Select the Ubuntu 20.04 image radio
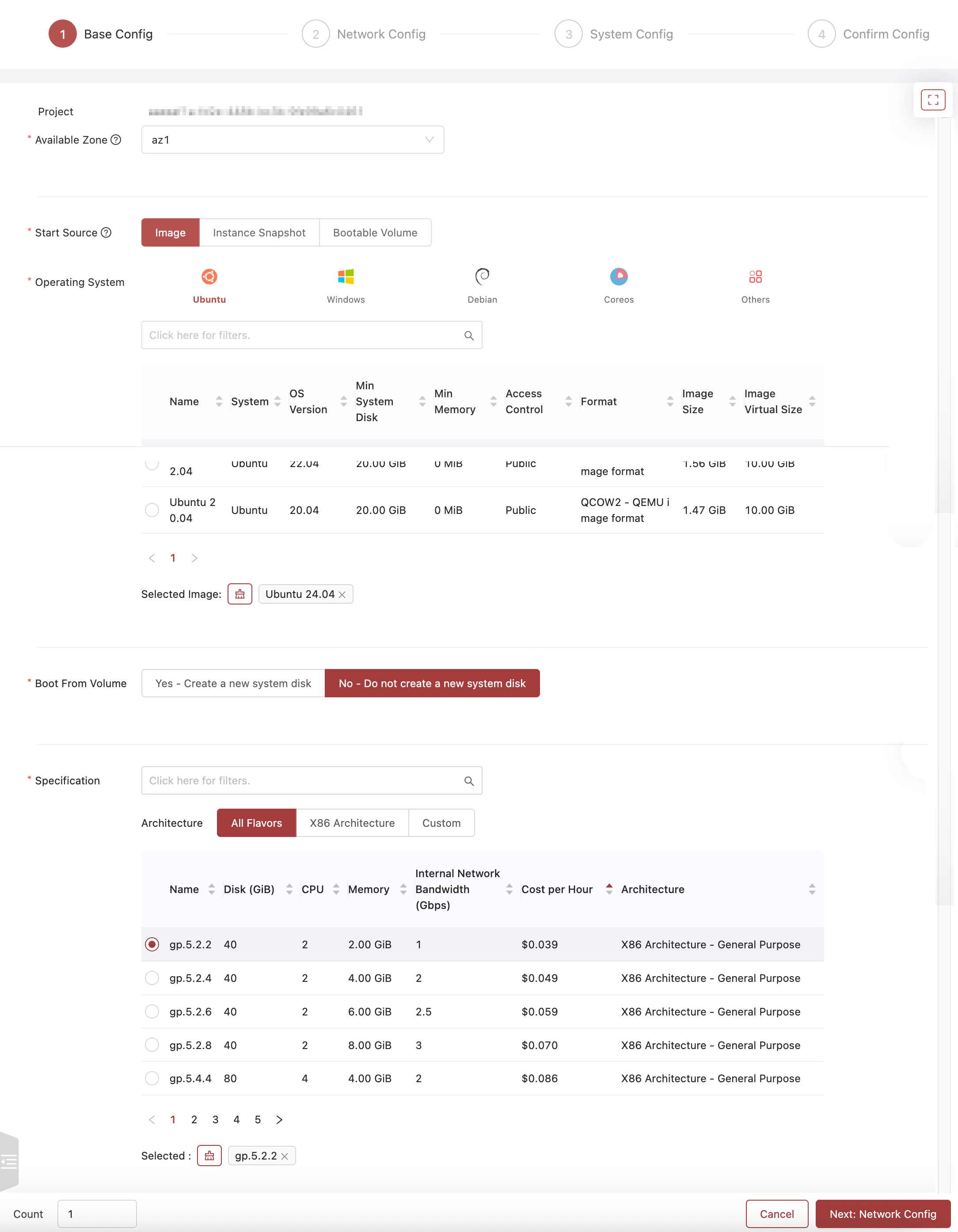This screenshot has width=958, height=1232. tap(152, 510)
